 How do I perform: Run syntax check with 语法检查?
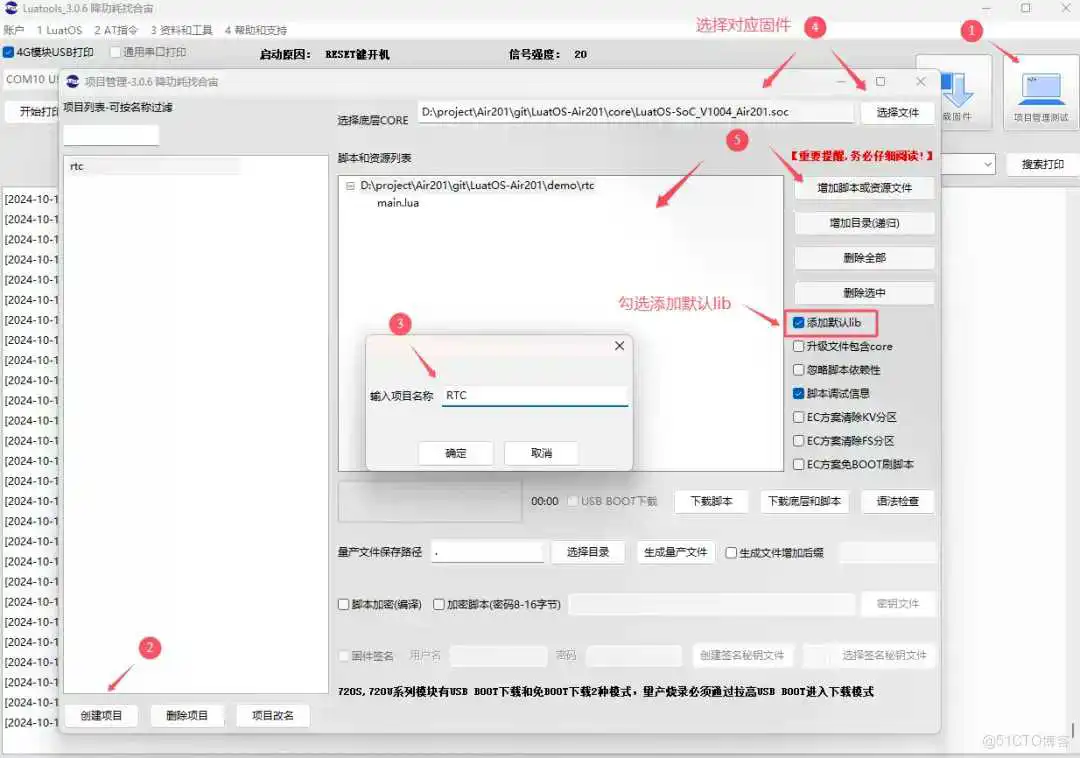(x=897, y=501)
